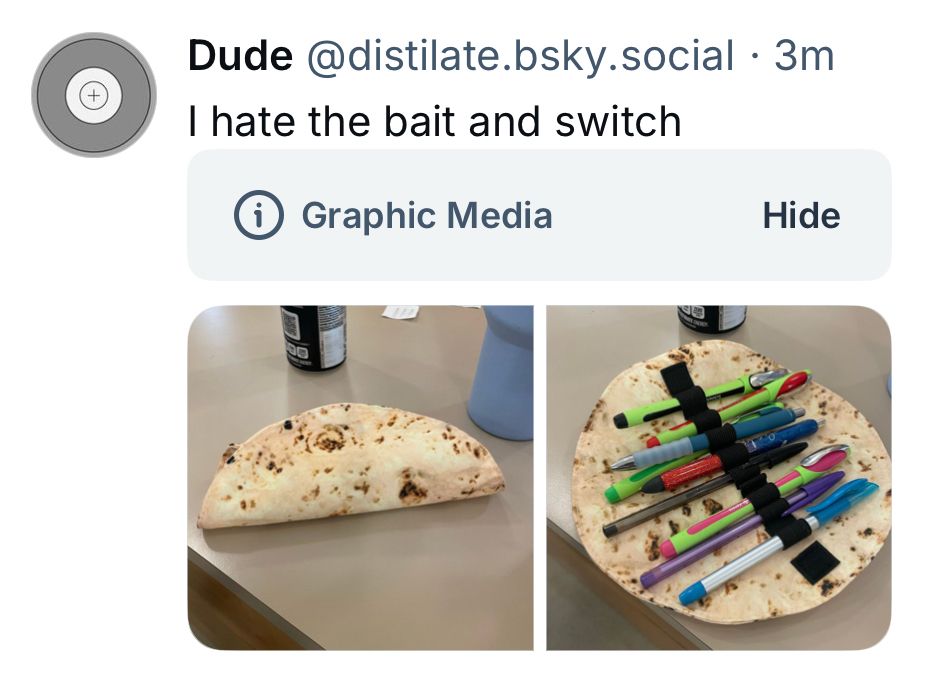Open the display name "Dude"
The image size is (937, 673).
(240, 56)
